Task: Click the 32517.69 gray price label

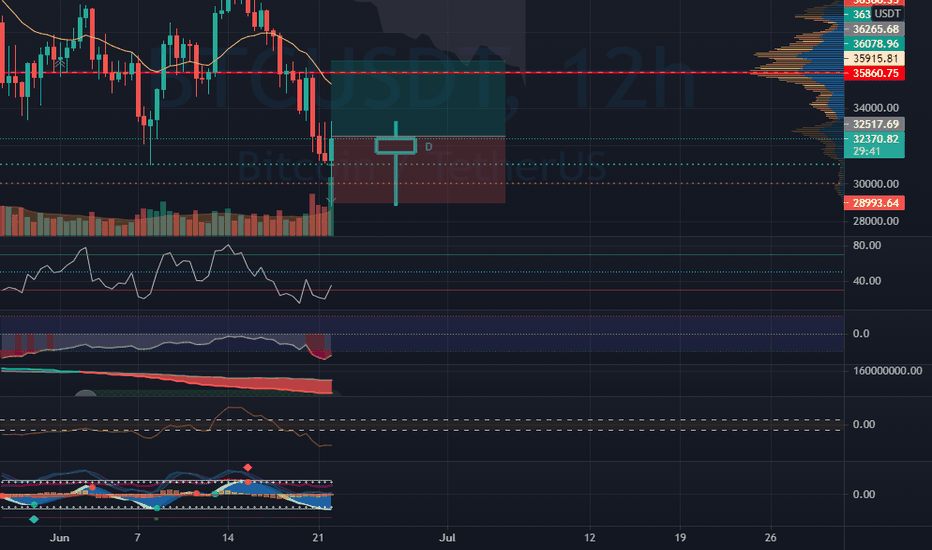Action: [874, 124]
